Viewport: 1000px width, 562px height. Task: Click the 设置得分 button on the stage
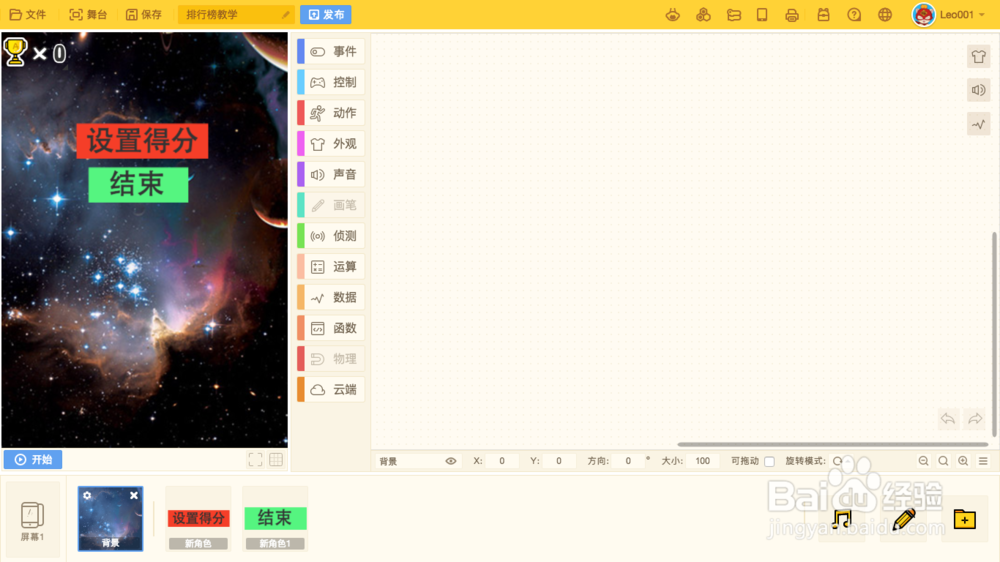[142, 141]
